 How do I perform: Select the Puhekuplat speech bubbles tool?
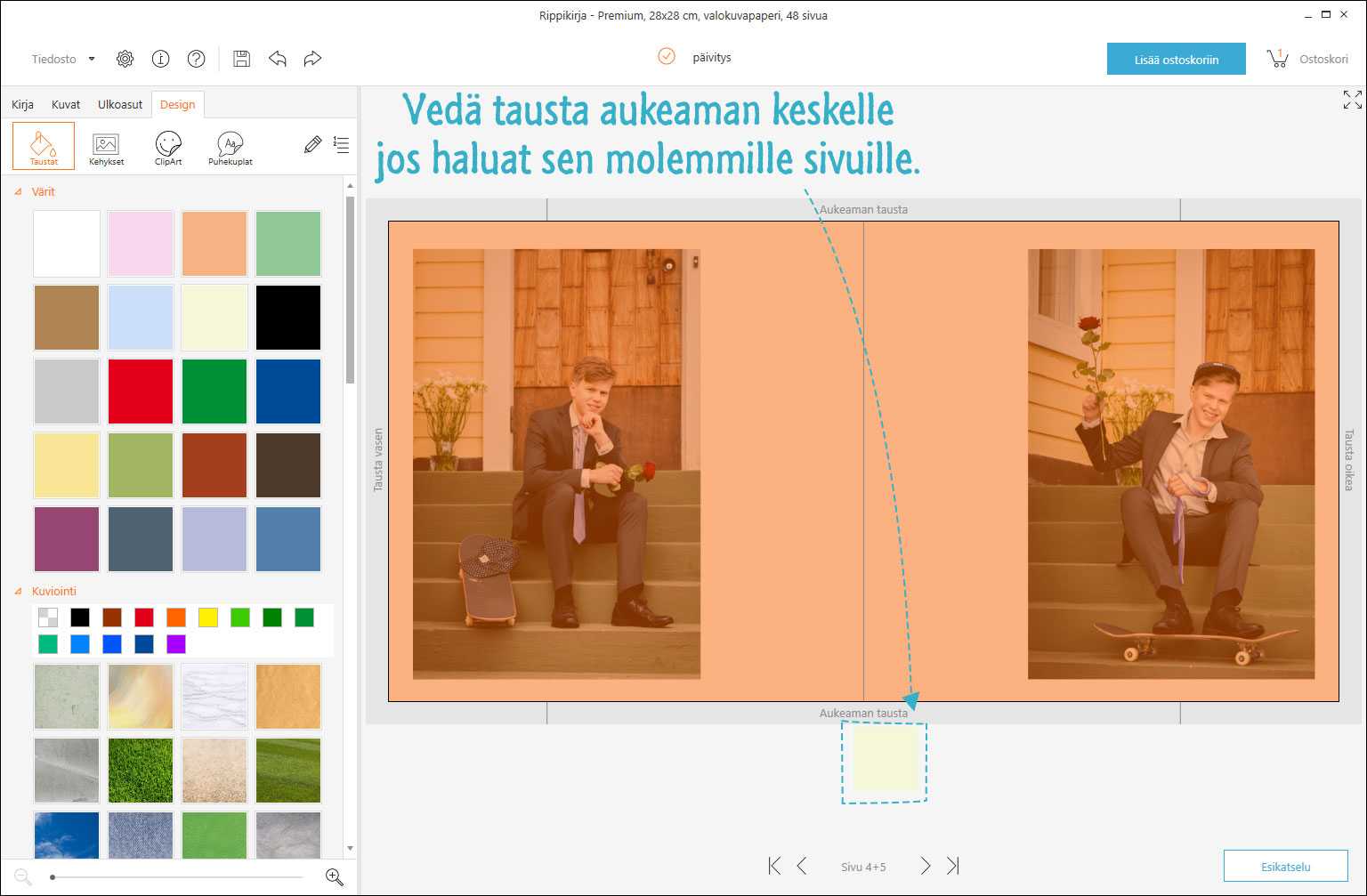point(231,148)
